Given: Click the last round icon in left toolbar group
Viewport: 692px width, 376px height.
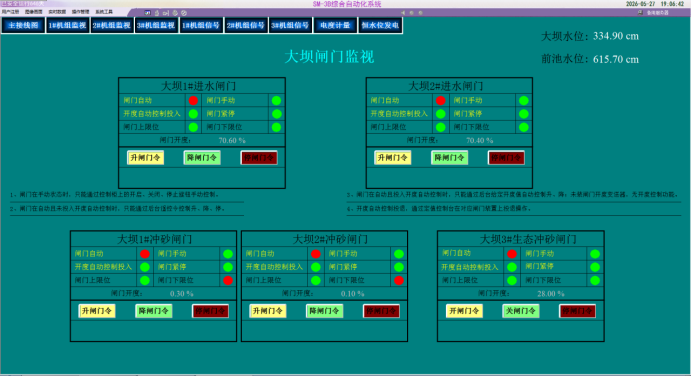Looking at the screenshot, I should [x=184, y=13].
